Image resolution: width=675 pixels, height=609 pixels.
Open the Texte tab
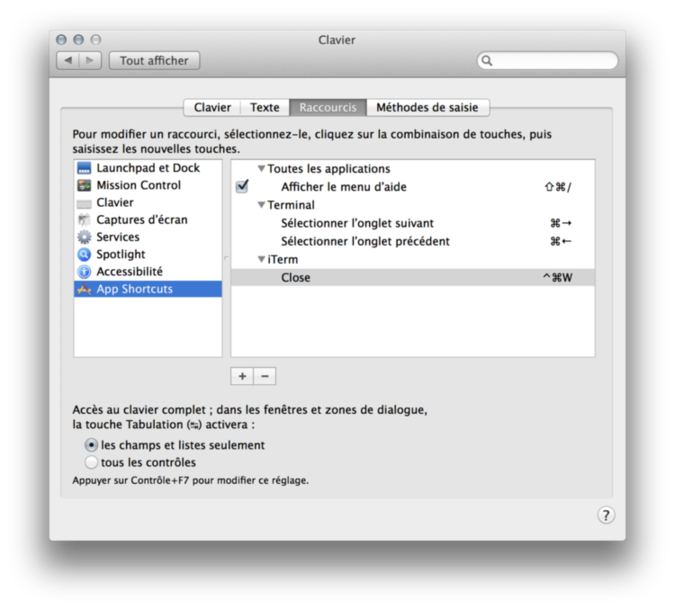tap(265, 108)
